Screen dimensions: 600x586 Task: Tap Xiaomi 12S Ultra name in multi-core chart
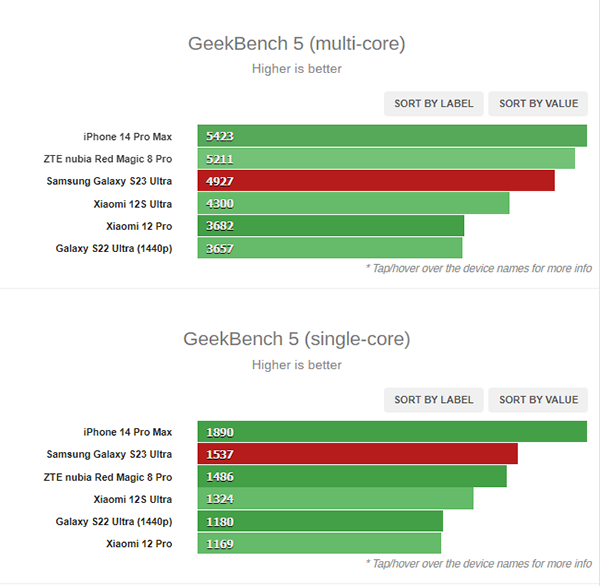click(132, 204)
